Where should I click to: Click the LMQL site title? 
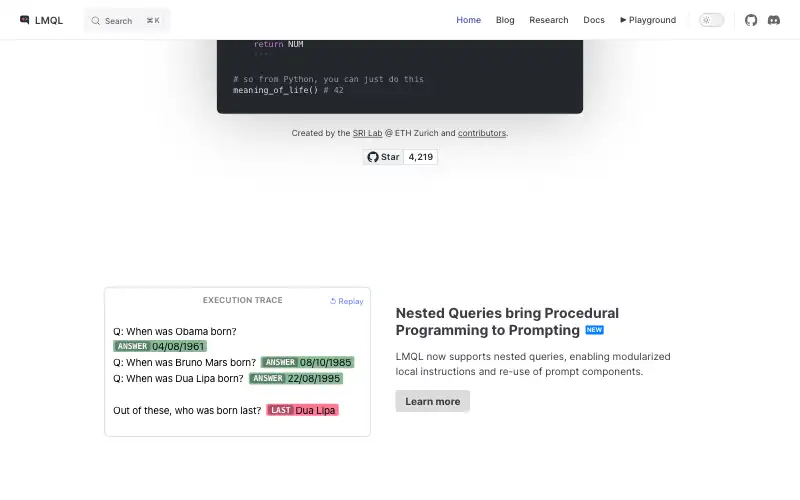point(48,20)
